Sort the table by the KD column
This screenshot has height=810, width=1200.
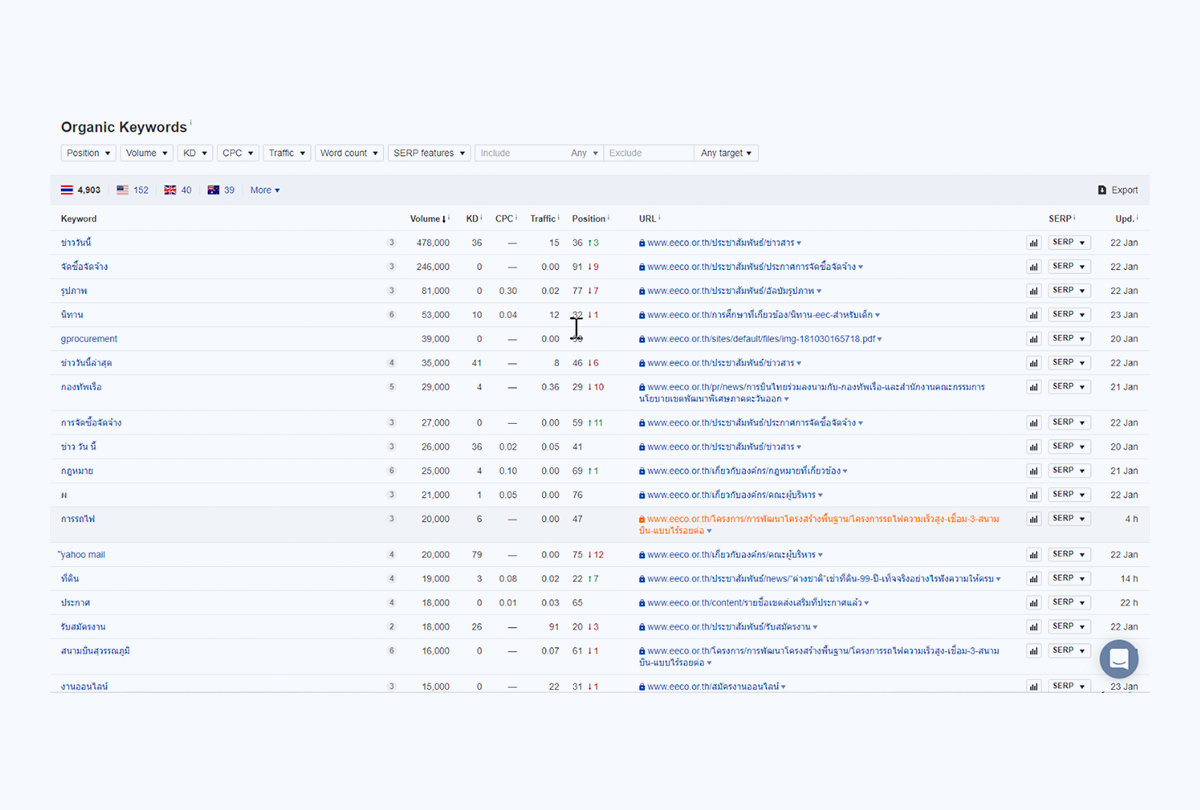(x=472, y=219)
